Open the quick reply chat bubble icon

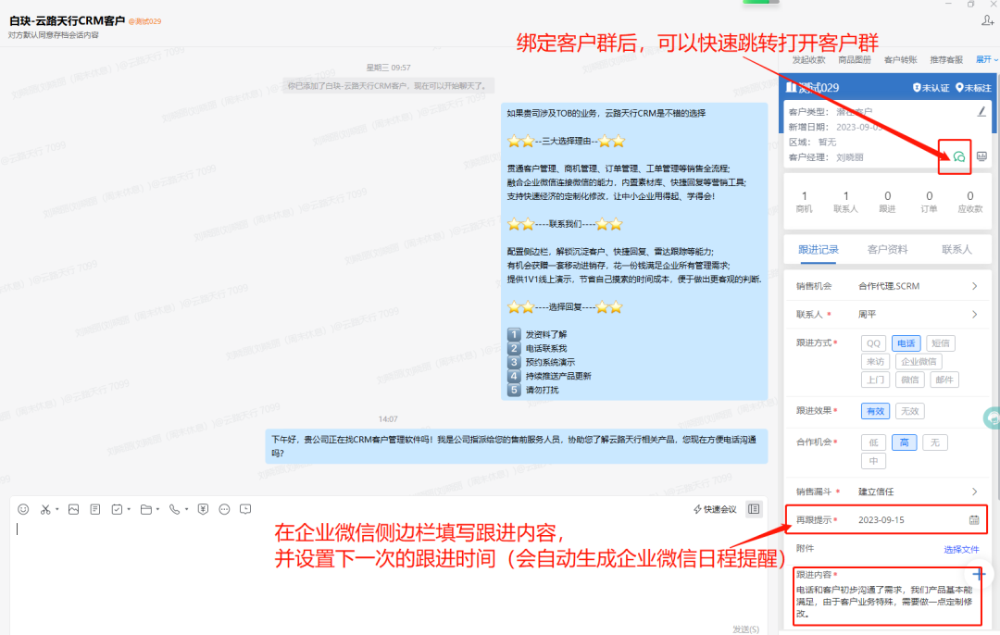pyautogui.click(x=246, y=509)
